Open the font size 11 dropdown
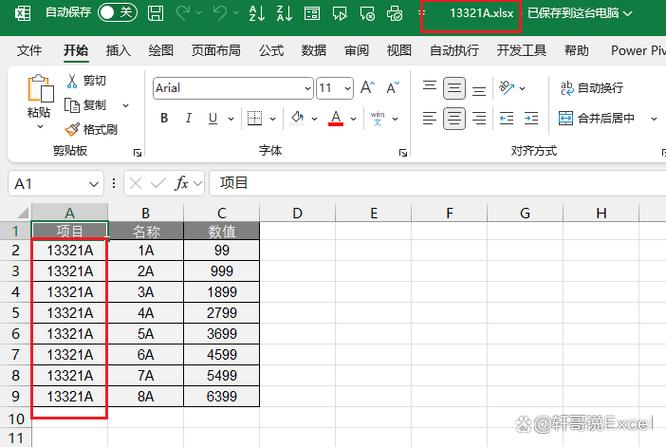This screenshot has width=666, height=447. tap(347, 88)
